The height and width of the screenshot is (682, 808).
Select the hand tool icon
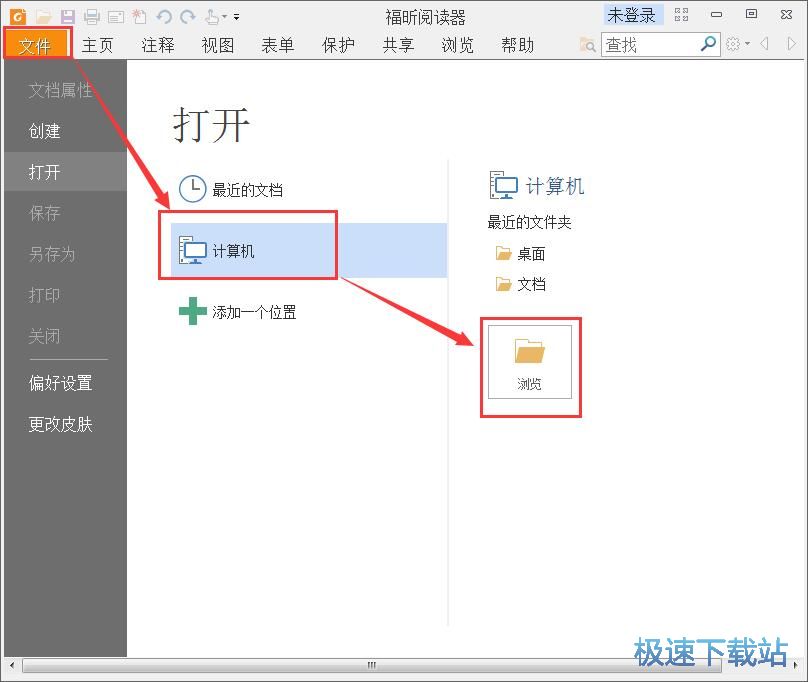(211, 16)
